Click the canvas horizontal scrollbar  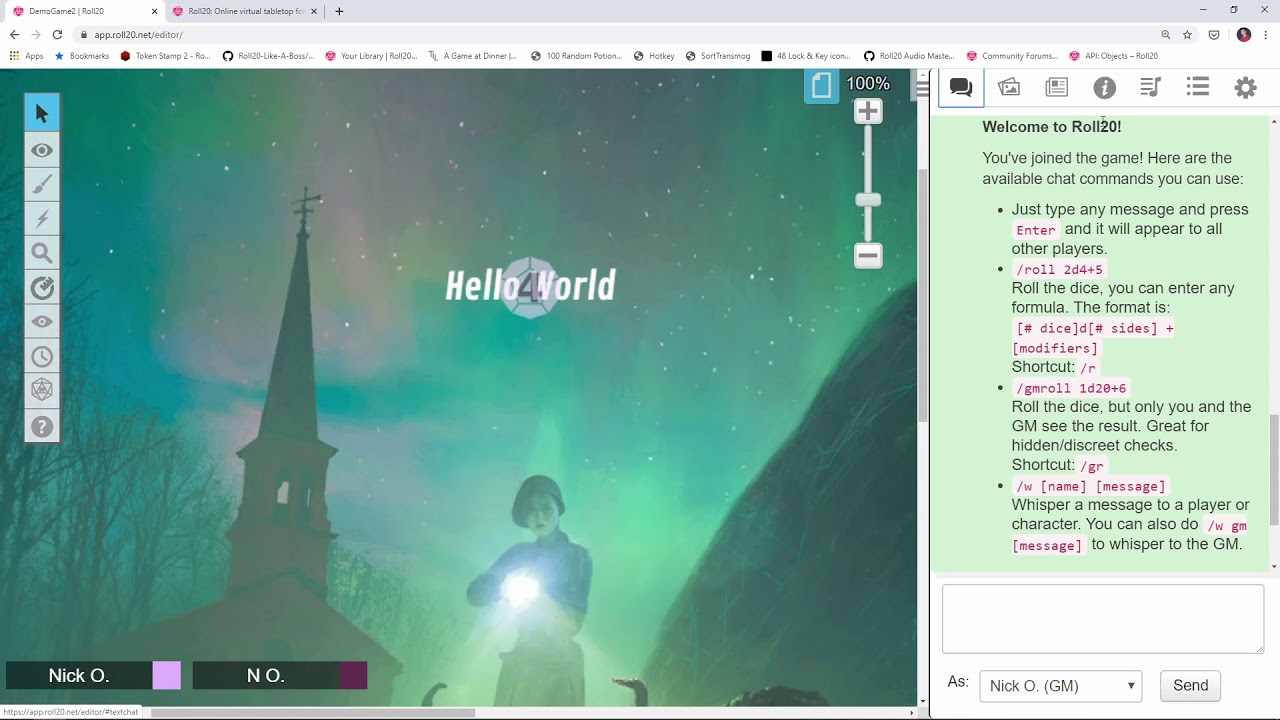point(312,713)
